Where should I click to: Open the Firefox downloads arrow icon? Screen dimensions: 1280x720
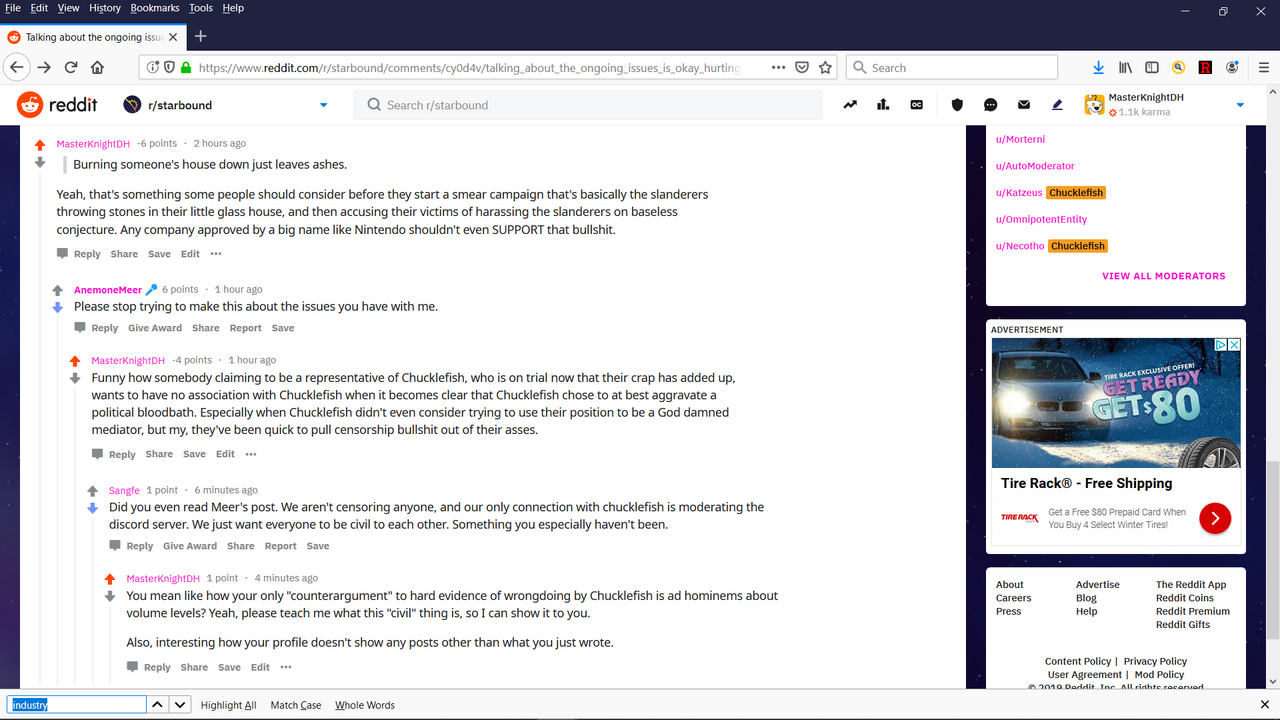[1098, 67]
